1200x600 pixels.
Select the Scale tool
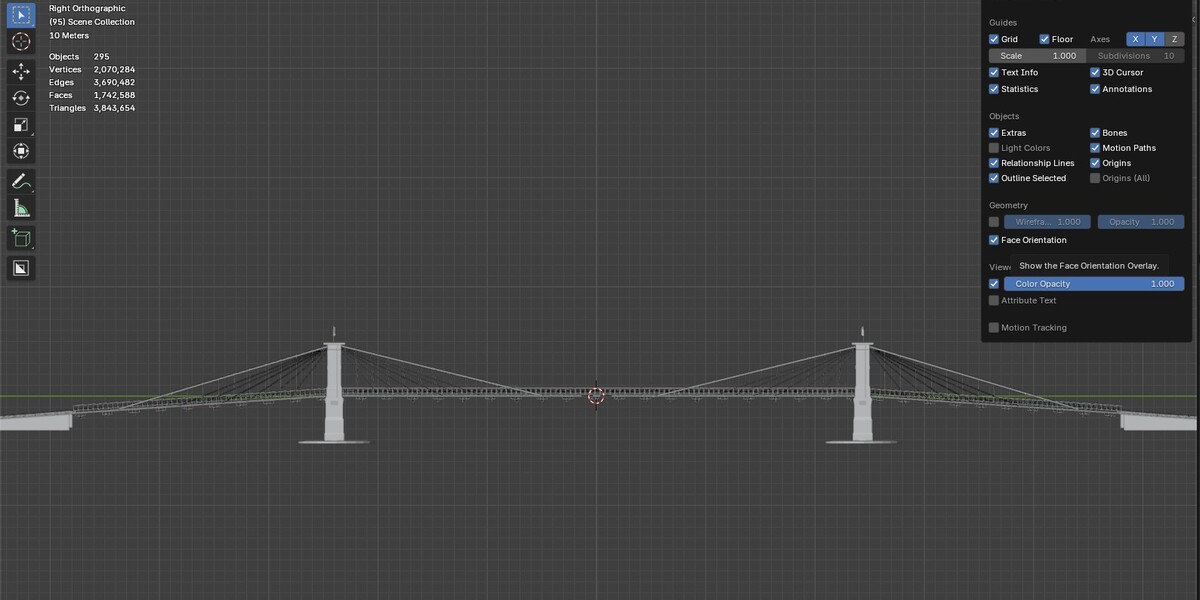(x=21, y=125)
